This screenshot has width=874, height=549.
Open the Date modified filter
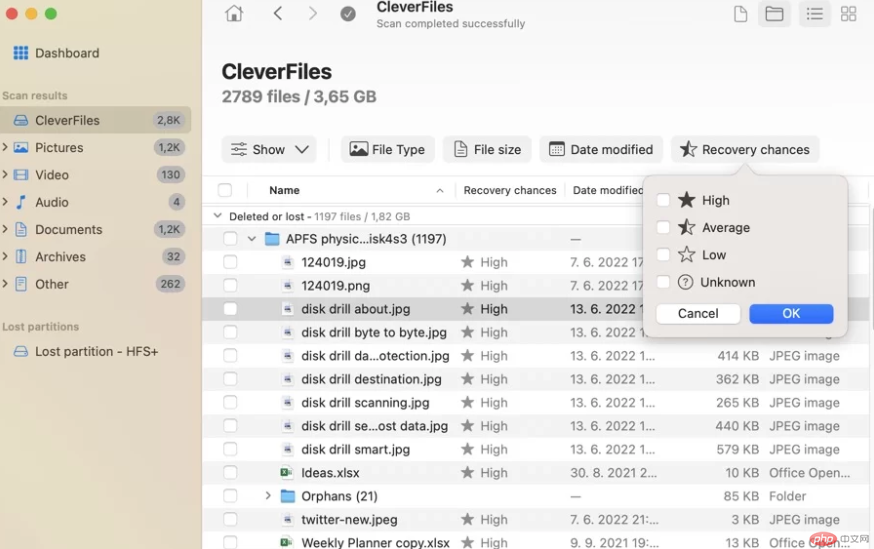click(601, 149)
